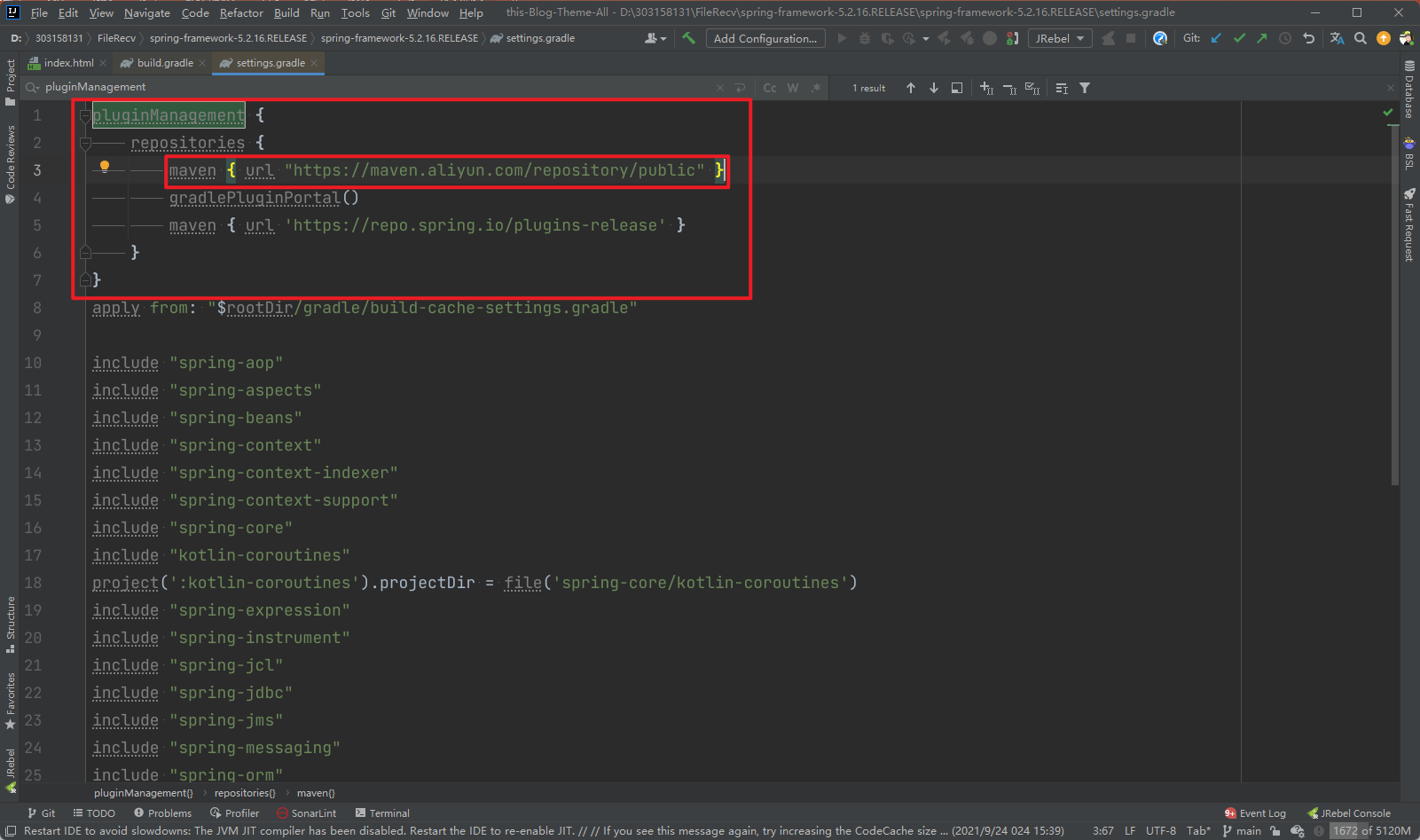This screenshot has width=1420, height=840.
Task: Toggle Regex option in find bar
Action: tap(816, 88)
